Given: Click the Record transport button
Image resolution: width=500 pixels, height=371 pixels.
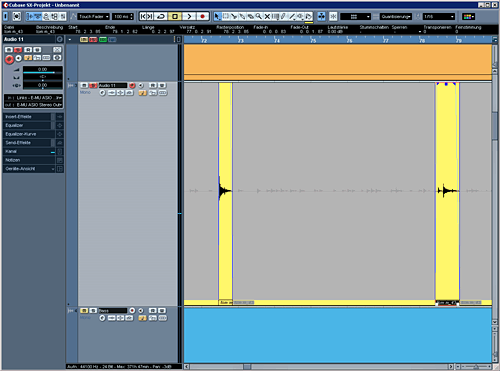Looking at the screenshot, I should [202, 16].
